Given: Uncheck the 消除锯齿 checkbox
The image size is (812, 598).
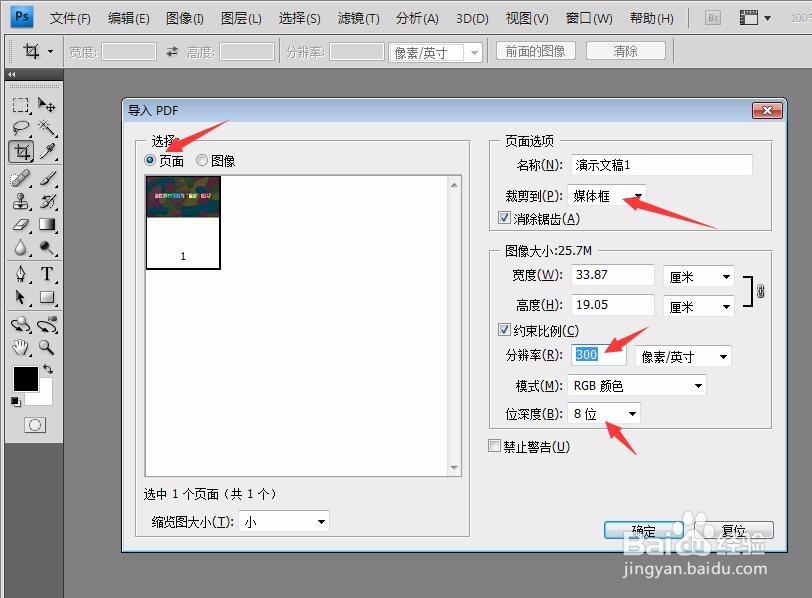Looking at the screenshot, I should (x=505, y=218).
